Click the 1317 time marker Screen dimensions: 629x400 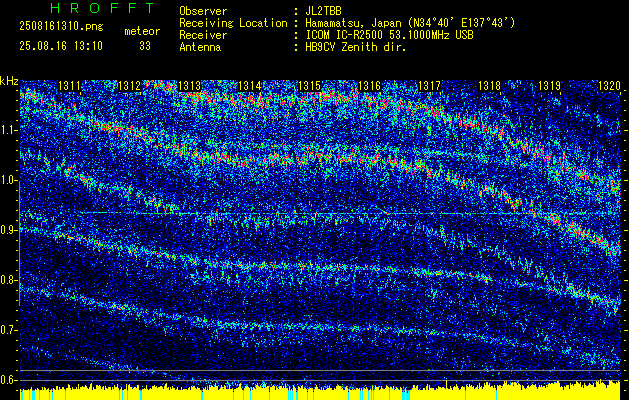(430, 85)
